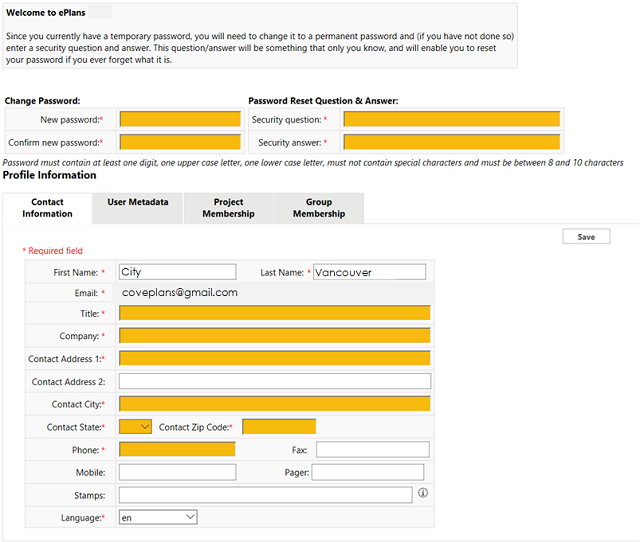Select the First Name field containing City
Screen dimensions: 640x542
coord(178,272)
